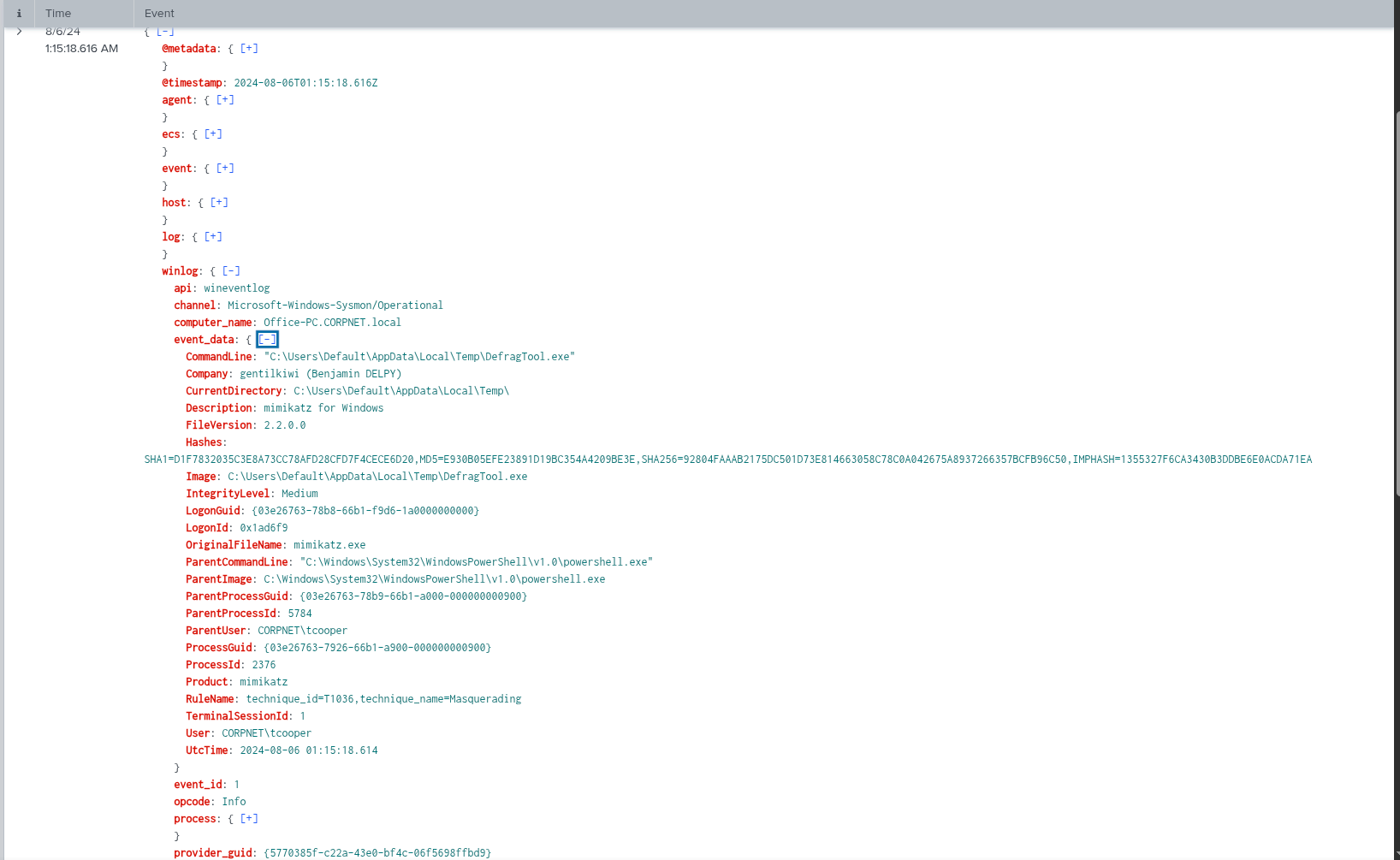The image size is (1400, 860).
Task: Click the Event column header
Action: (x=159, y=13)
